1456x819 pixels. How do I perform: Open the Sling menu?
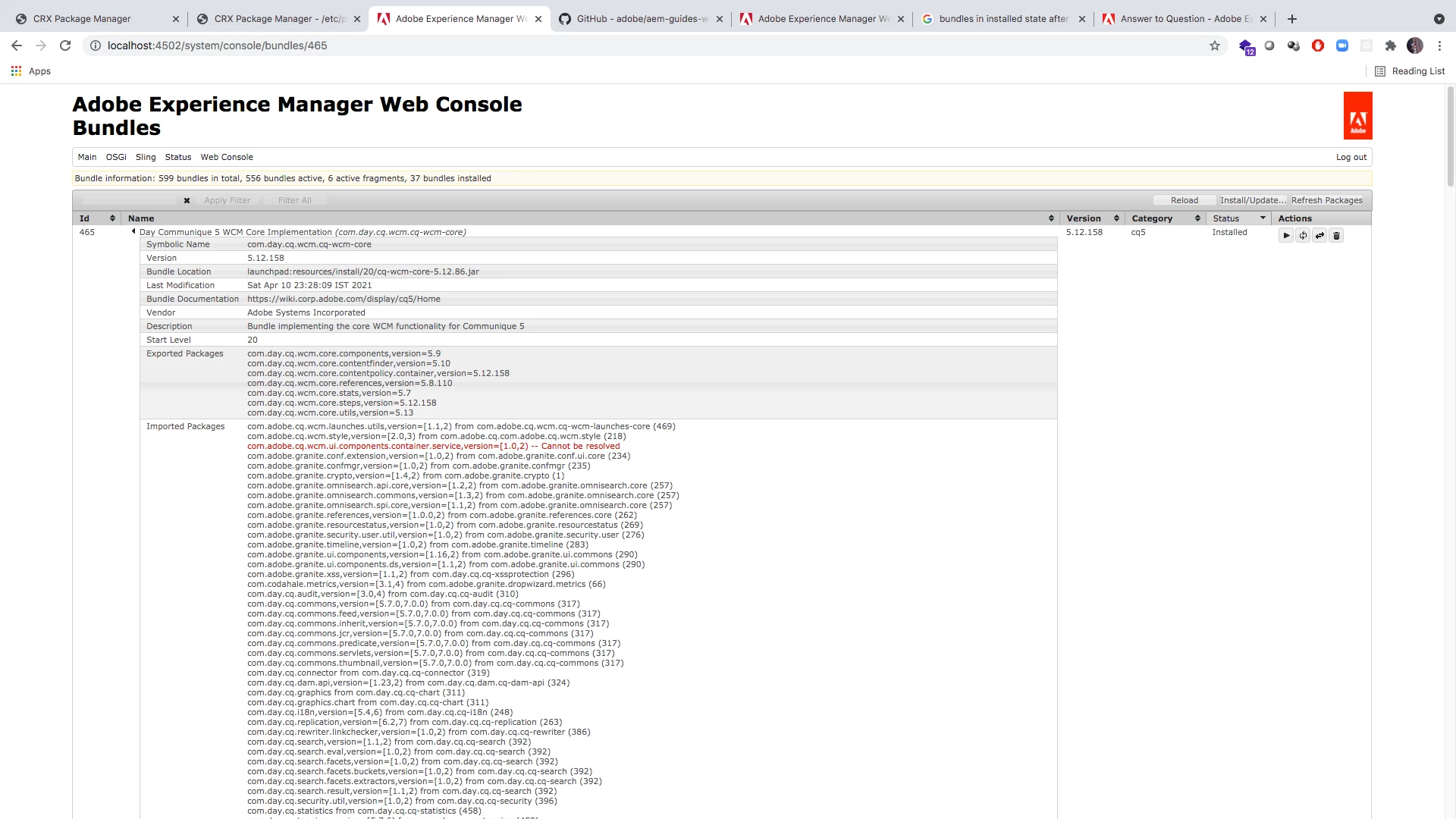(x=146, y=157)
